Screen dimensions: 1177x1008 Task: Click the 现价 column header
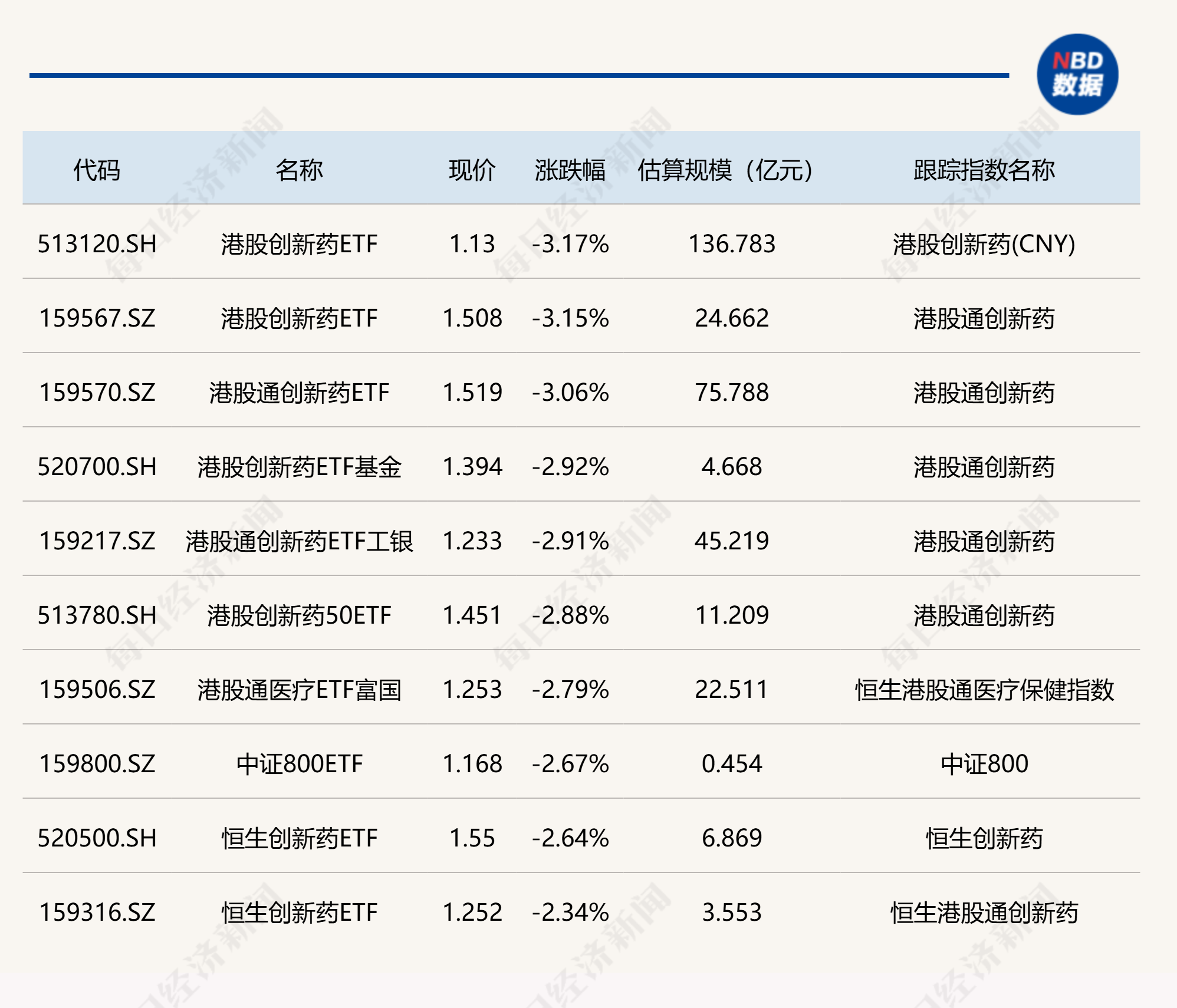click(x=472, y=170)
